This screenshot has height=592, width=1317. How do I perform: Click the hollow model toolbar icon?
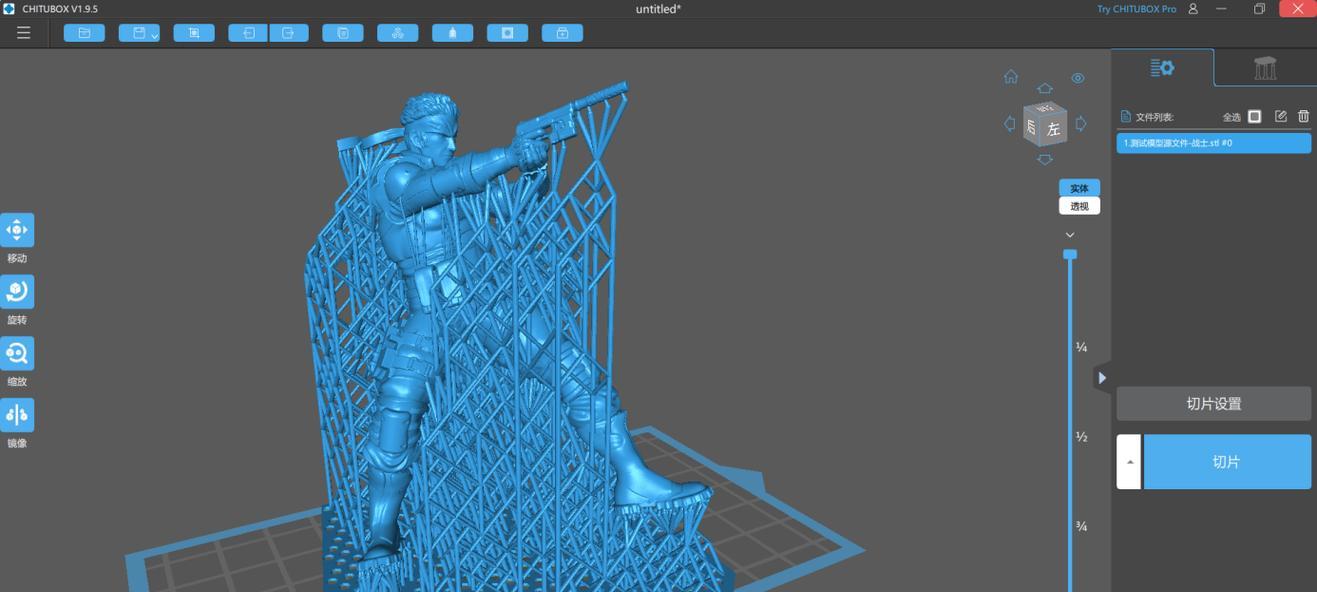pyautogui.click(x=453, y=33)
